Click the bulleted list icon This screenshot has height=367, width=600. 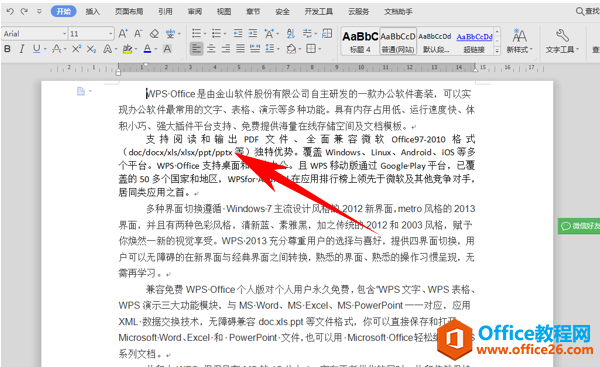[196, 34]
